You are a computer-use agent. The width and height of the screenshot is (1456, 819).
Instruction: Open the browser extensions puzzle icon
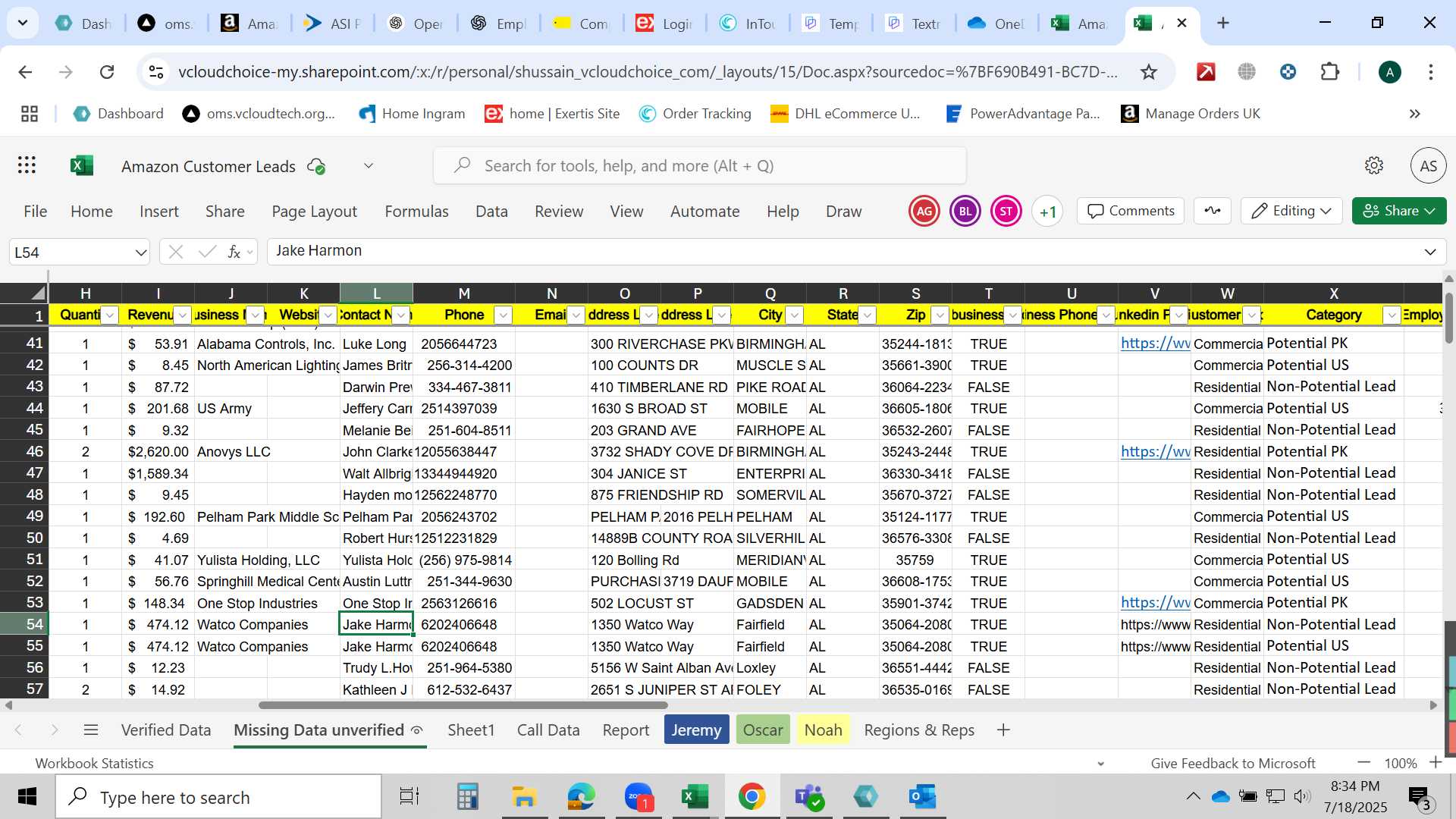pos(1329,72)
